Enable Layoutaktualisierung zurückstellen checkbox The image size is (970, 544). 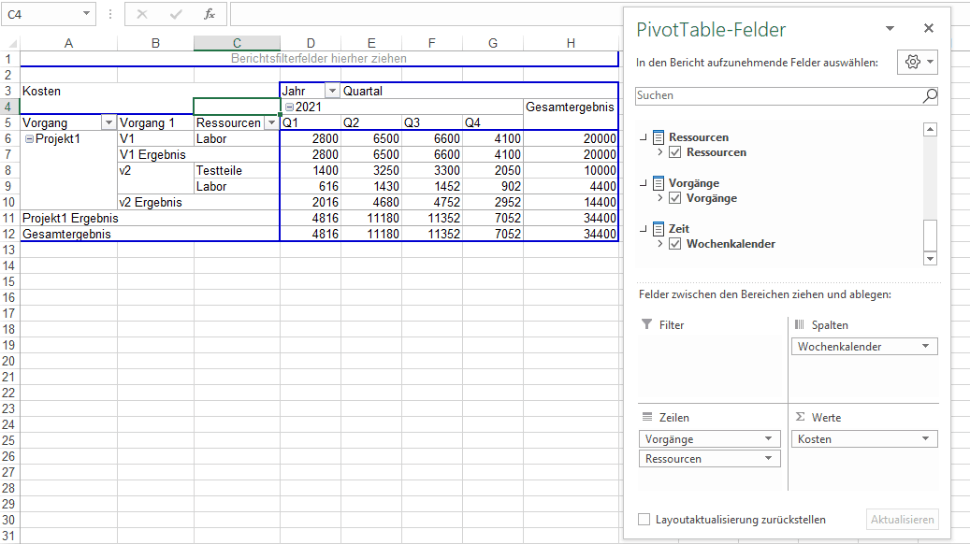(x=644, y=519)
